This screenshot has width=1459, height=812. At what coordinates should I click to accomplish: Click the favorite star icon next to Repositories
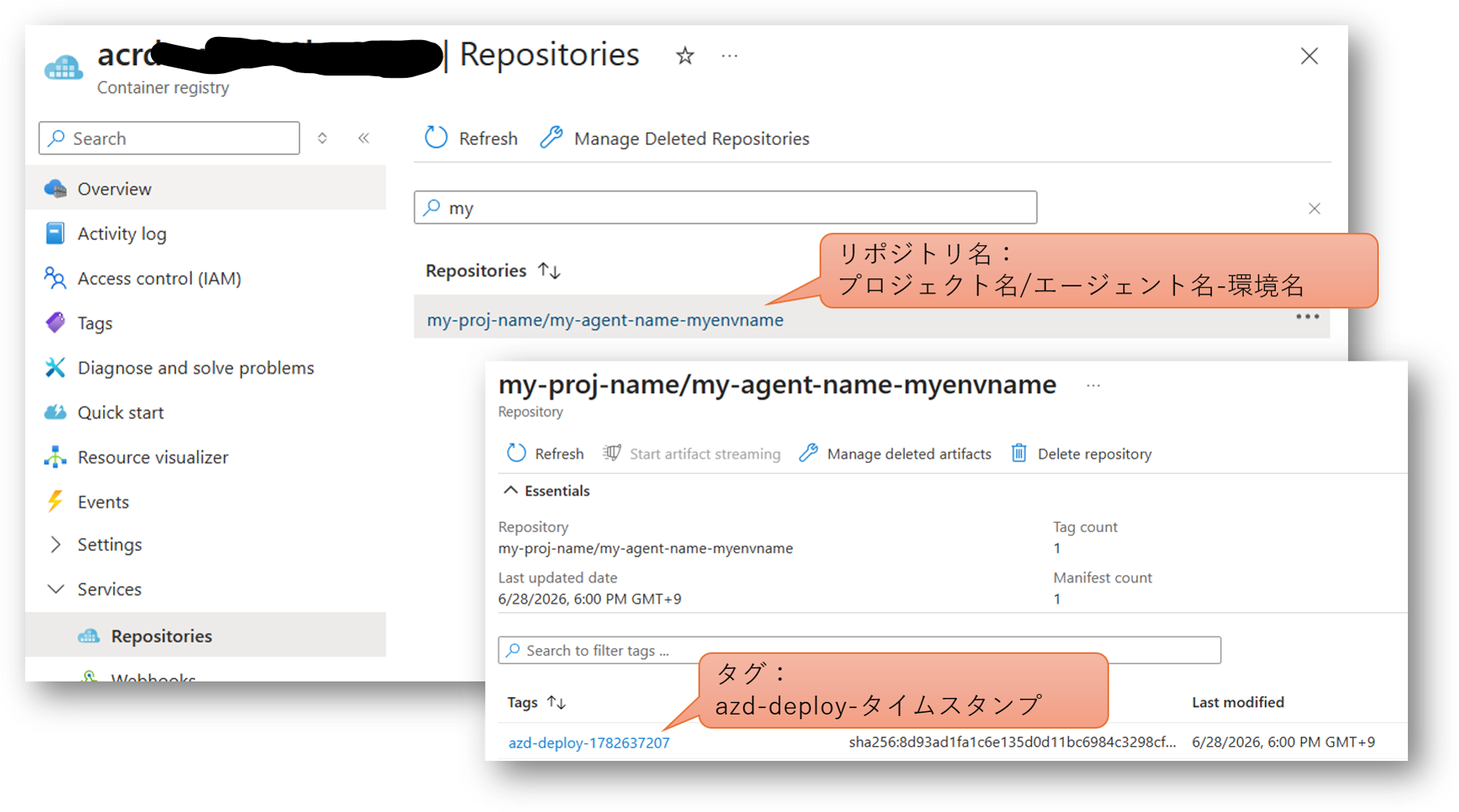point(685,56)
